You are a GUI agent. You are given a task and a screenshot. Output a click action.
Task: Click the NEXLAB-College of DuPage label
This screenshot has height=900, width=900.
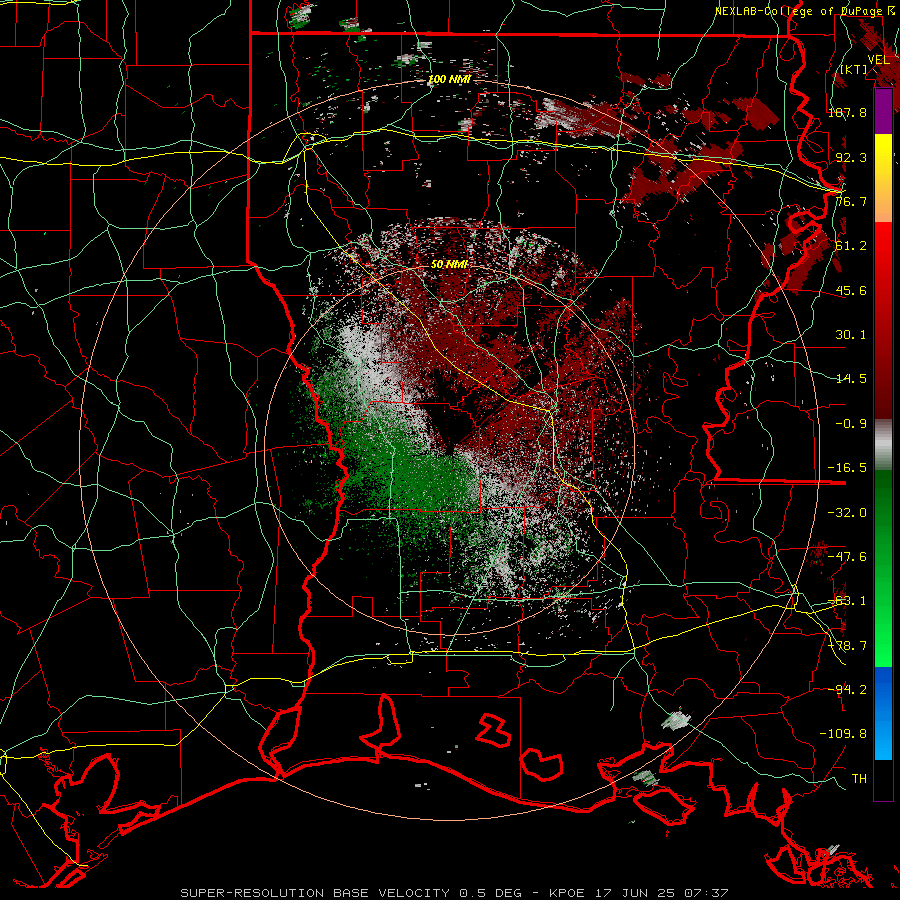[804, 11]
